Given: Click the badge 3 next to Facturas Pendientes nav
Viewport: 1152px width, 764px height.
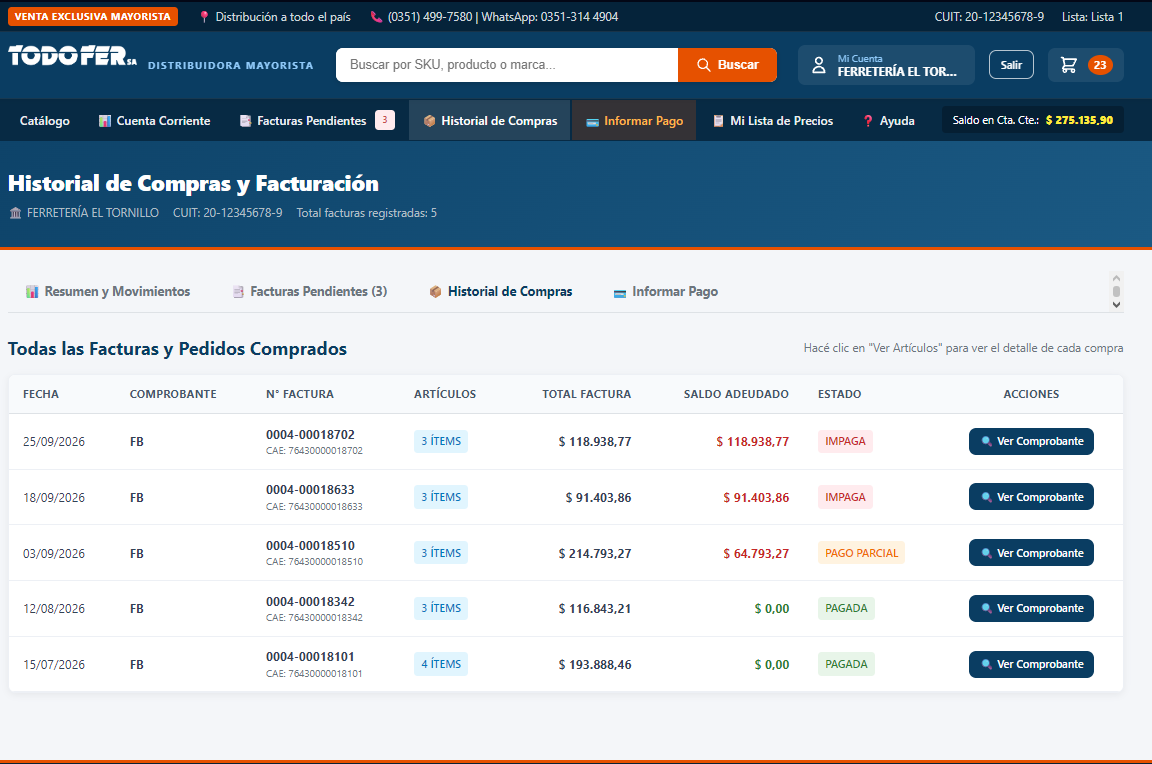Looking at the screenshot, I should tap(385, 120).
